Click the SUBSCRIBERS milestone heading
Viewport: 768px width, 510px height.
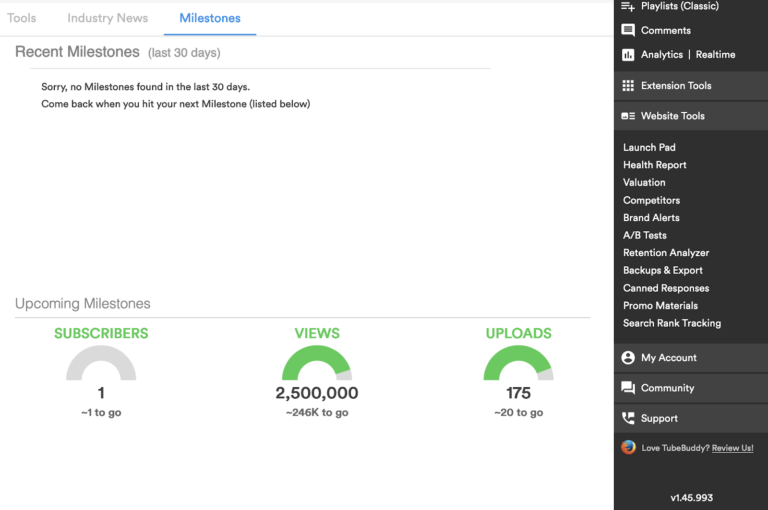tap(101, 333)
